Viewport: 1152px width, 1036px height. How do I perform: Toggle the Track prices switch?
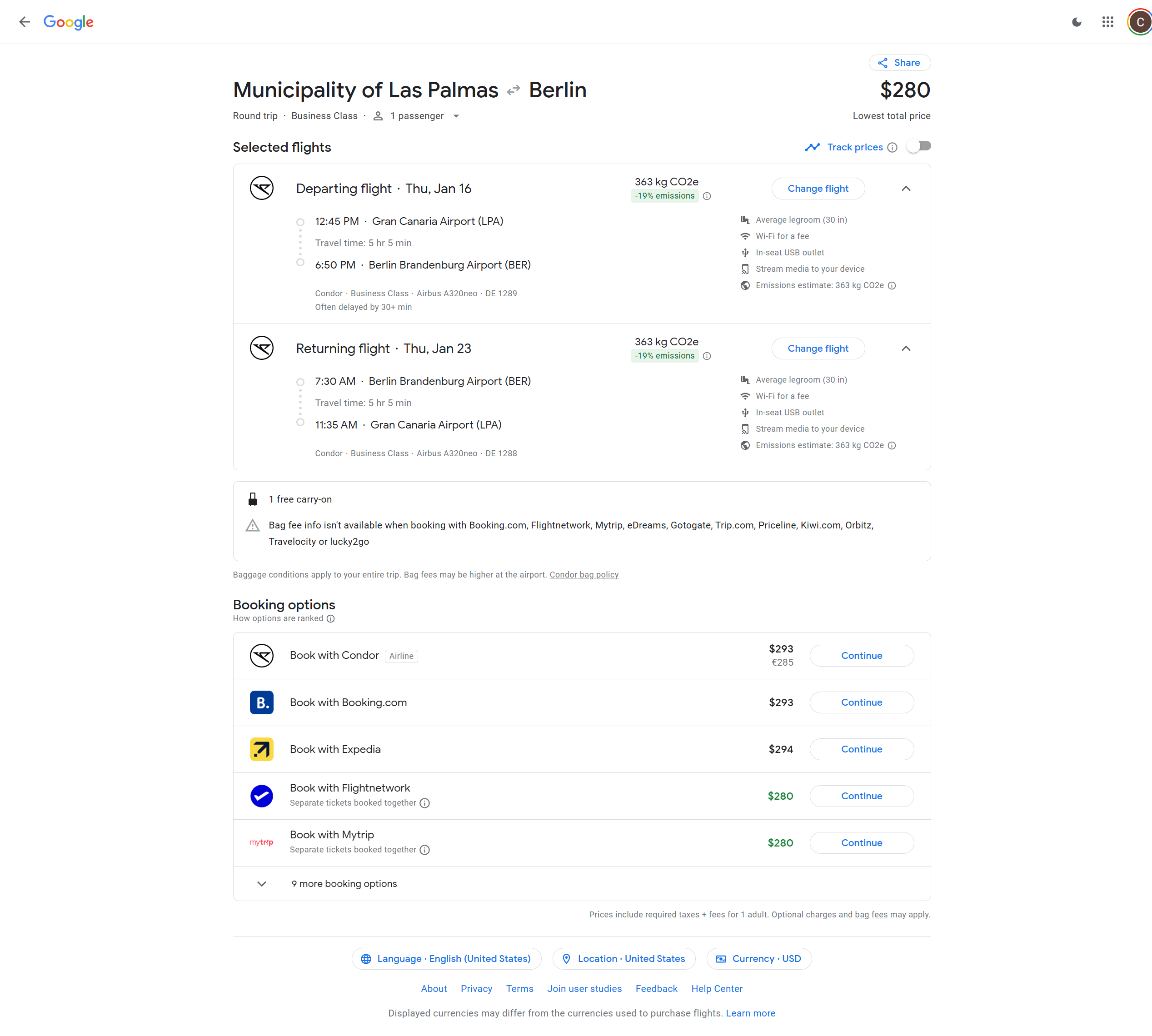918,146
